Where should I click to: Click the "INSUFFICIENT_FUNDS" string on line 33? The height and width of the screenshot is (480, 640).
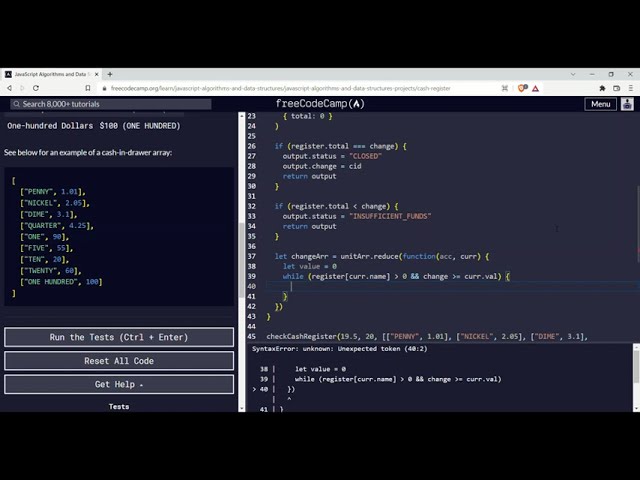390,216
